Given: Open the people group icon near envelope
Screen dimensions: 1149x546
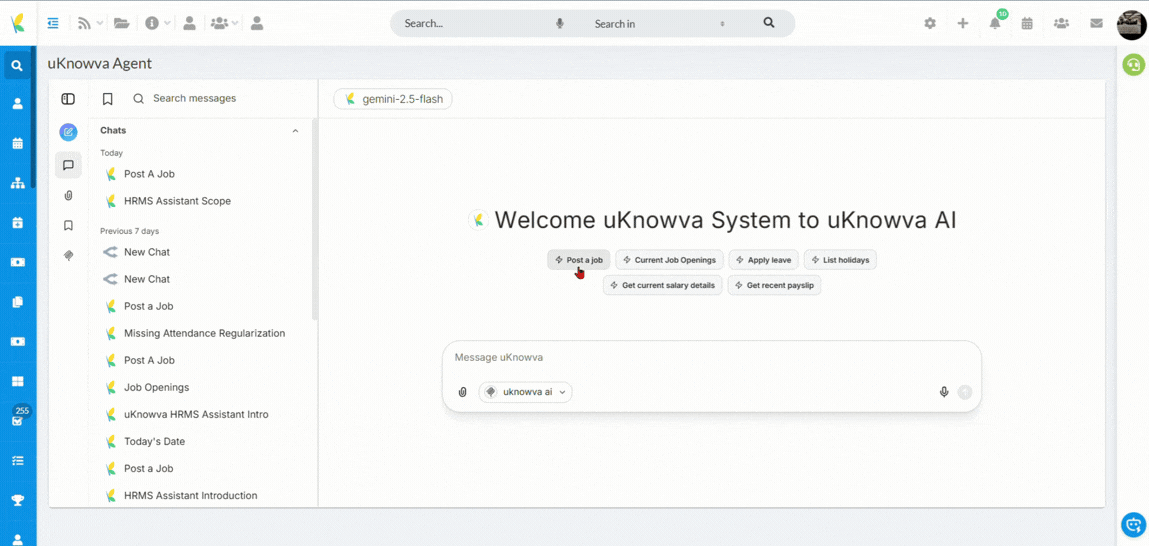Looking at the screenshot, I should click(1061, 23).
